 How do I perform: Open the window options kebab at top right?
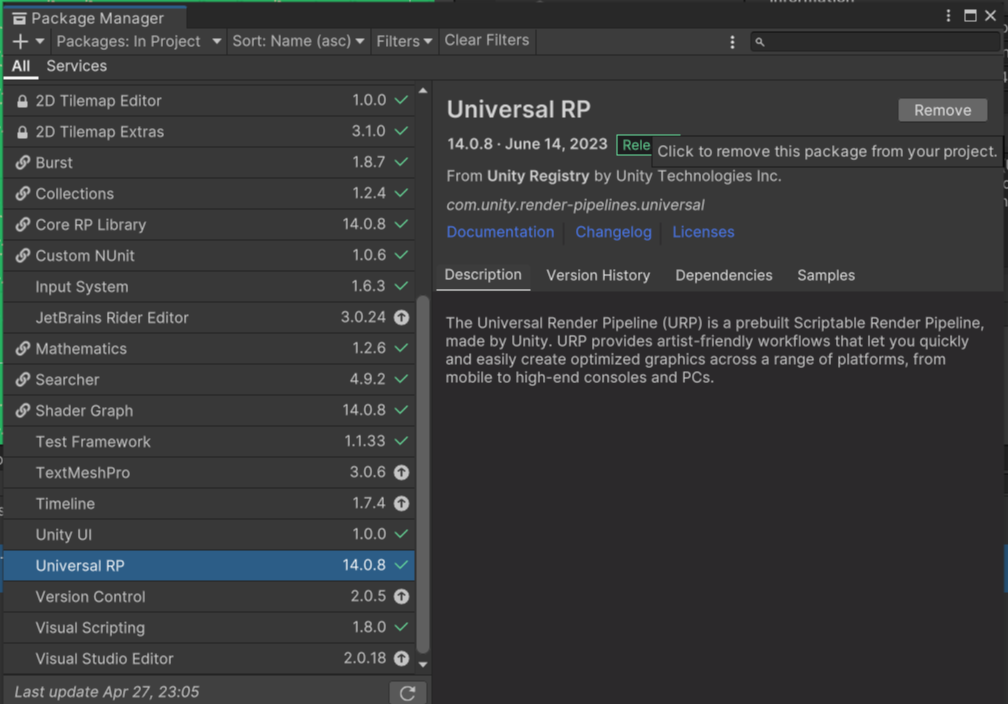(x=948, y=16)
